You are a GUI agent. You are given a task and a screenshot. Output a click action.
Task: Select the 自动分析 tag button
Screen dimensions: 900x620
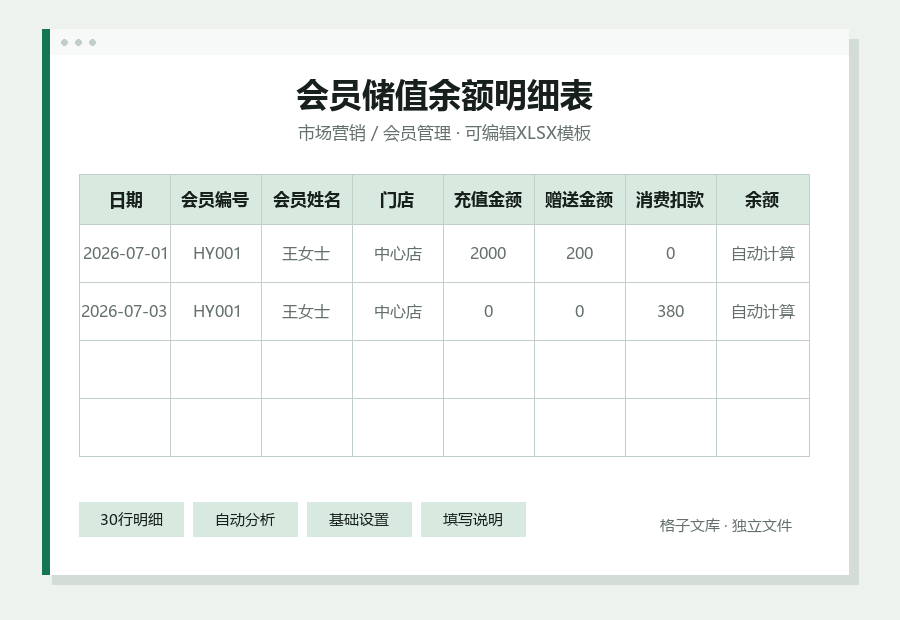coord(245,520)
